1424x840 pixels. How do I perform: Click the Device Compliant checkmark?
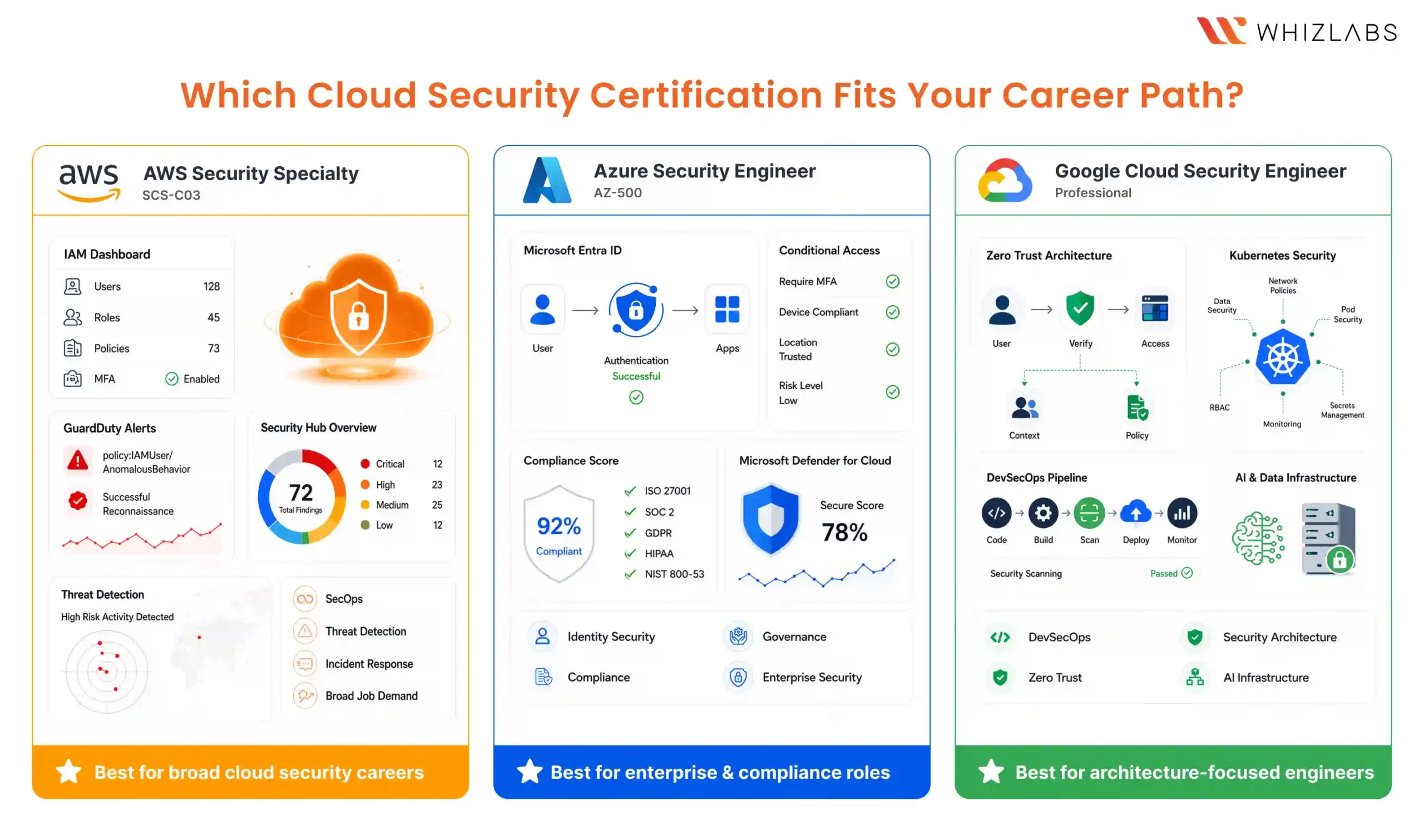pos(892,312)
